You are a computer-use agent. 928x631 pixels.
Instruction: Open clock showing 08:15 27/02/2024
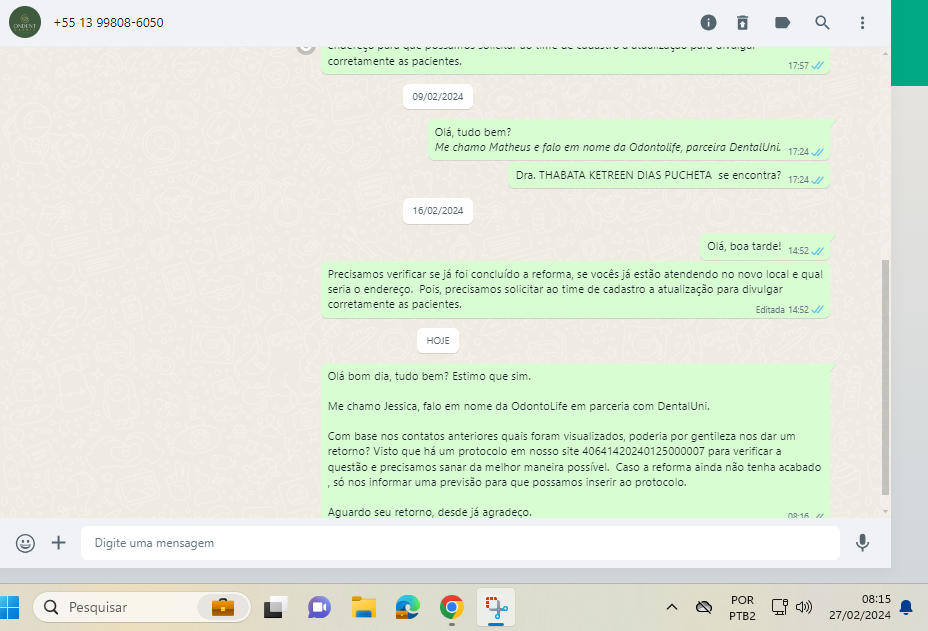click(859, 607)
